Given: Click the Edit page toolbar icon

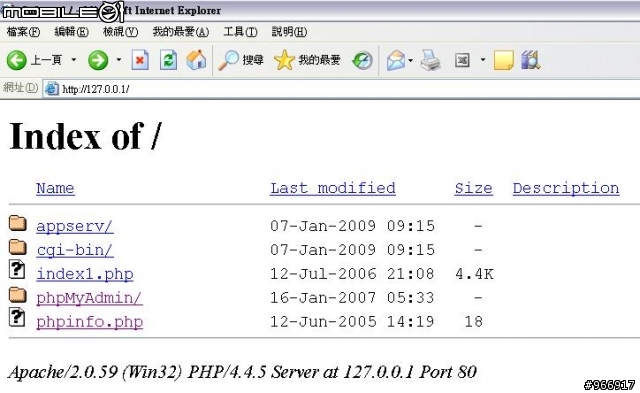Looking at the screenshot, I should click(462, 60).
